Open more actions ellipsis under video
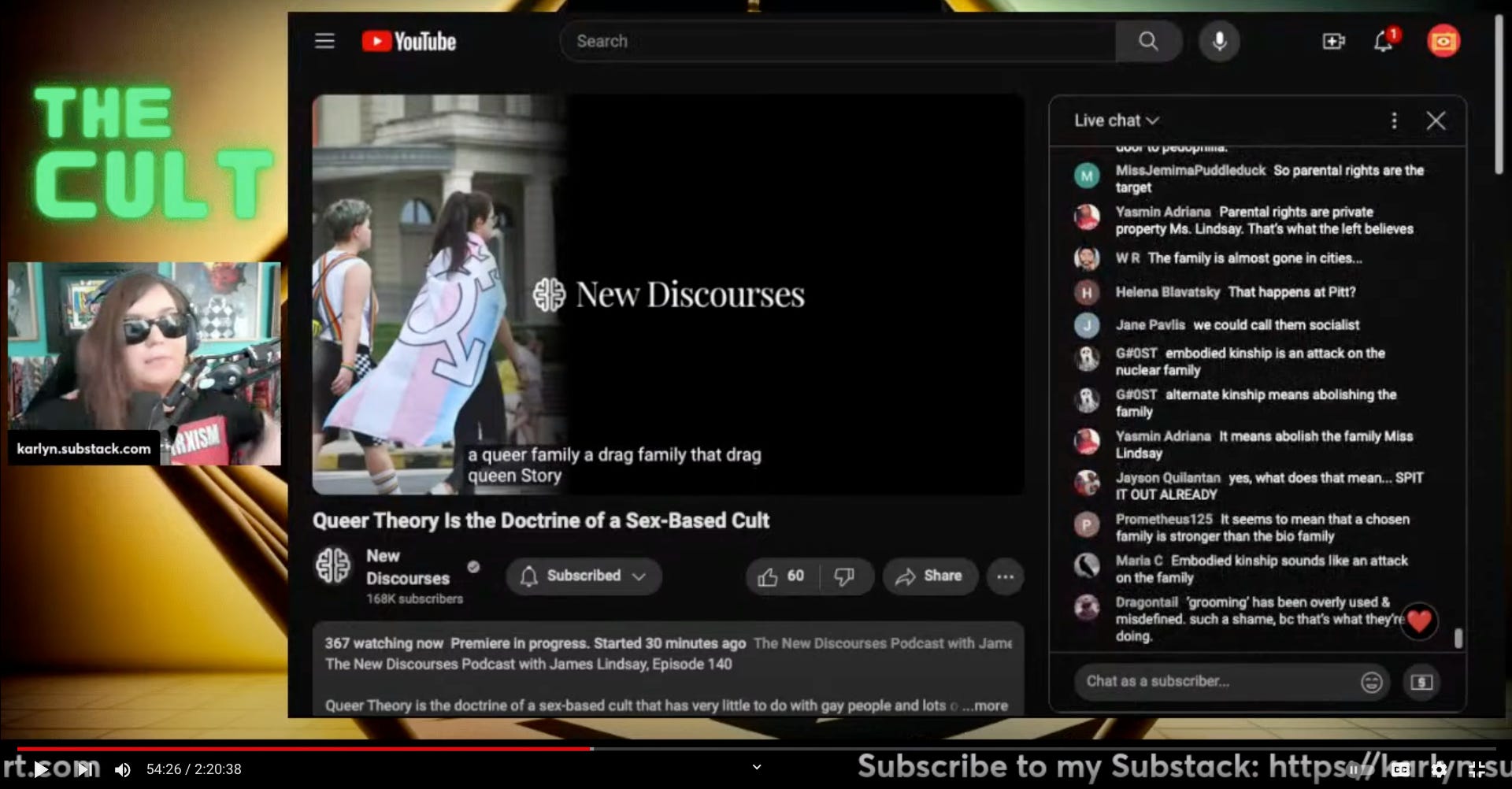Viewport: 1512px width, 789px height. pos(1005,576)
